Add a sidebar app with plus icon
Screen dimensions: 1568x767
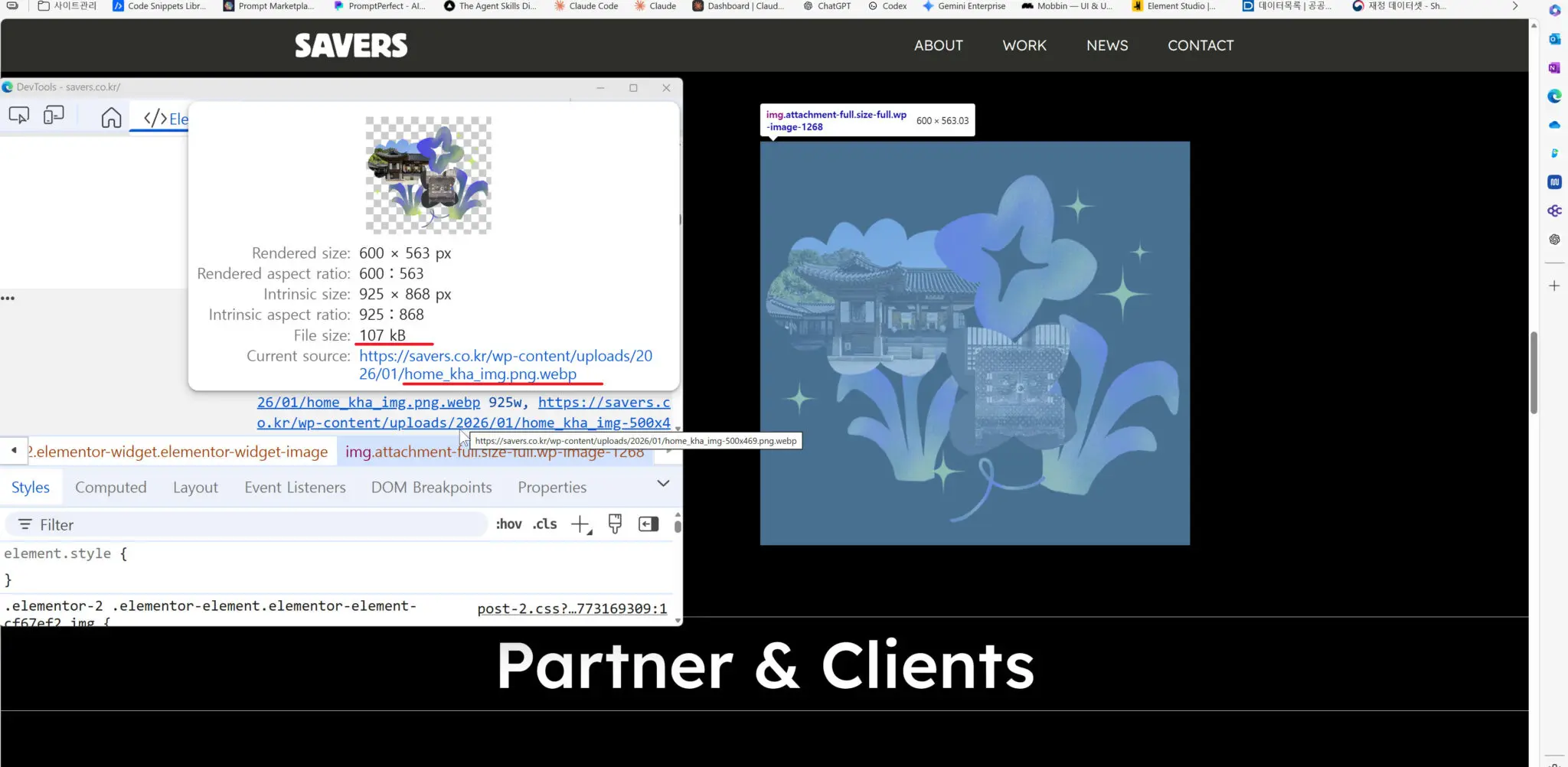pyautogui.click(x=1554, y=286)
